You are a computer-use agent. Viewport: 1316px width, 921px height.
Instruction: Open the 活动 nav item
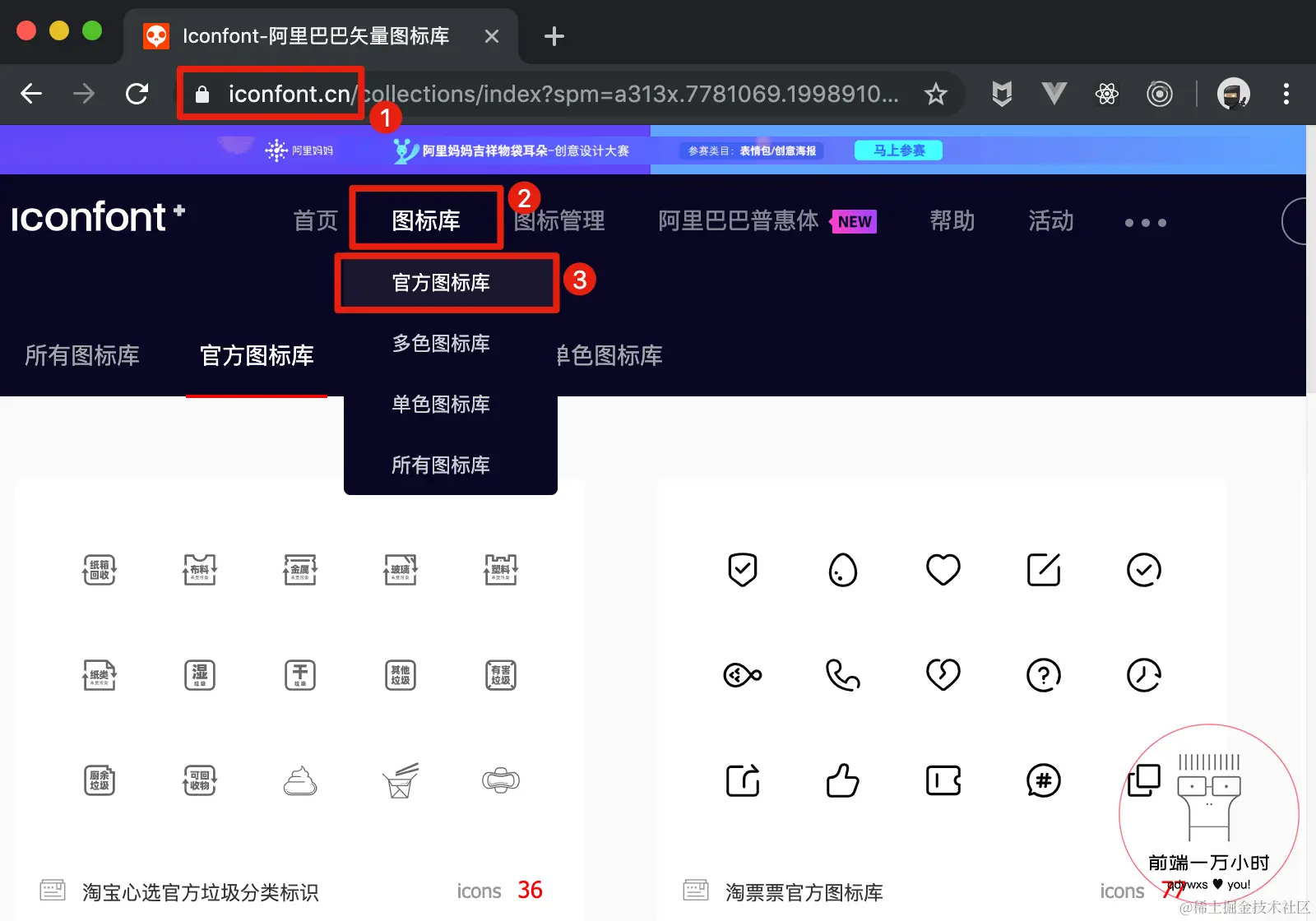[x=1051, y=220]
